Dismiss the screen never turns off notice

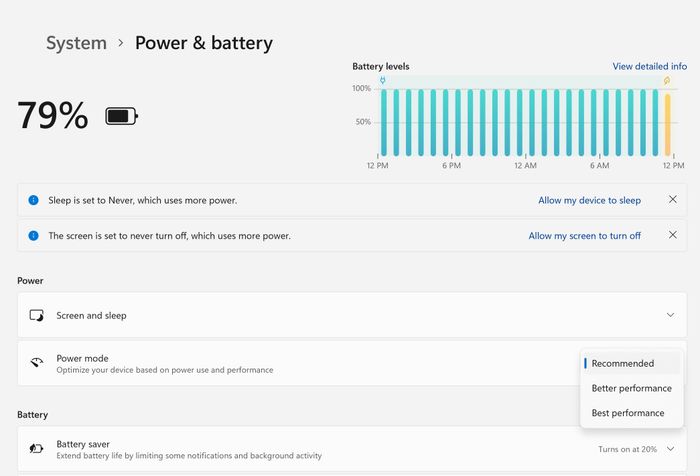(x=672, y=236)
